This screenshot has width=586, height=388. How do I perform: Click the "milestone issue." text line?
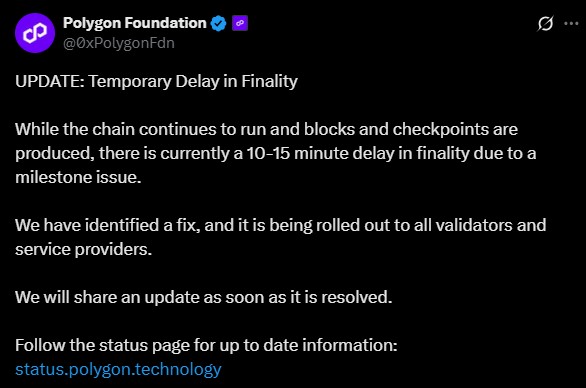(78, 177)
